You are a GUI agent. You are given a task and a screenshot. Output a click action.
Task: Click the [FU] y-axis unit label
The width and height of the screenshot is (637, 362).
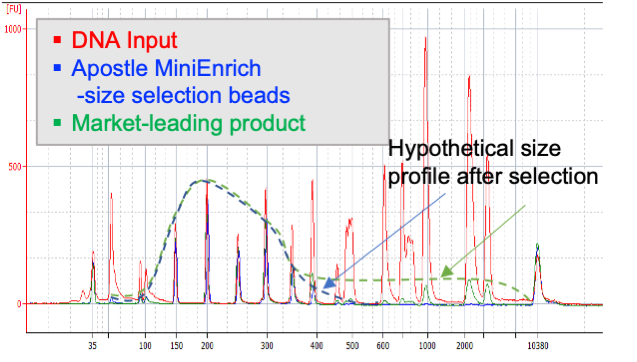point(14,9)
